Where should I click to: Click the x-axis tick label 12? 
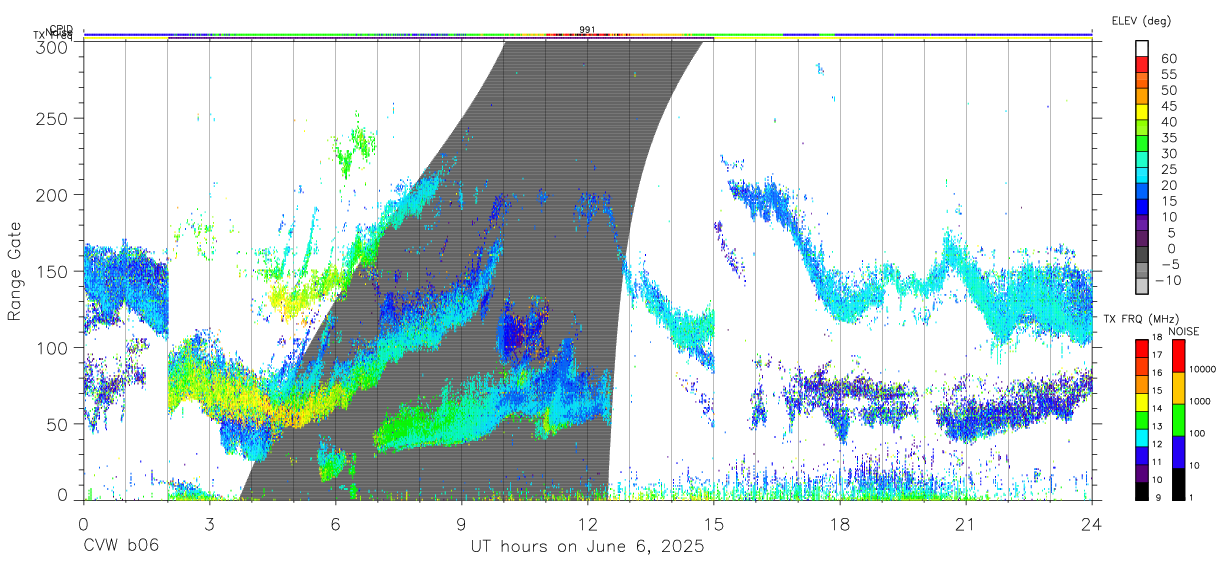pyautogui.click(x=587, y=523)
